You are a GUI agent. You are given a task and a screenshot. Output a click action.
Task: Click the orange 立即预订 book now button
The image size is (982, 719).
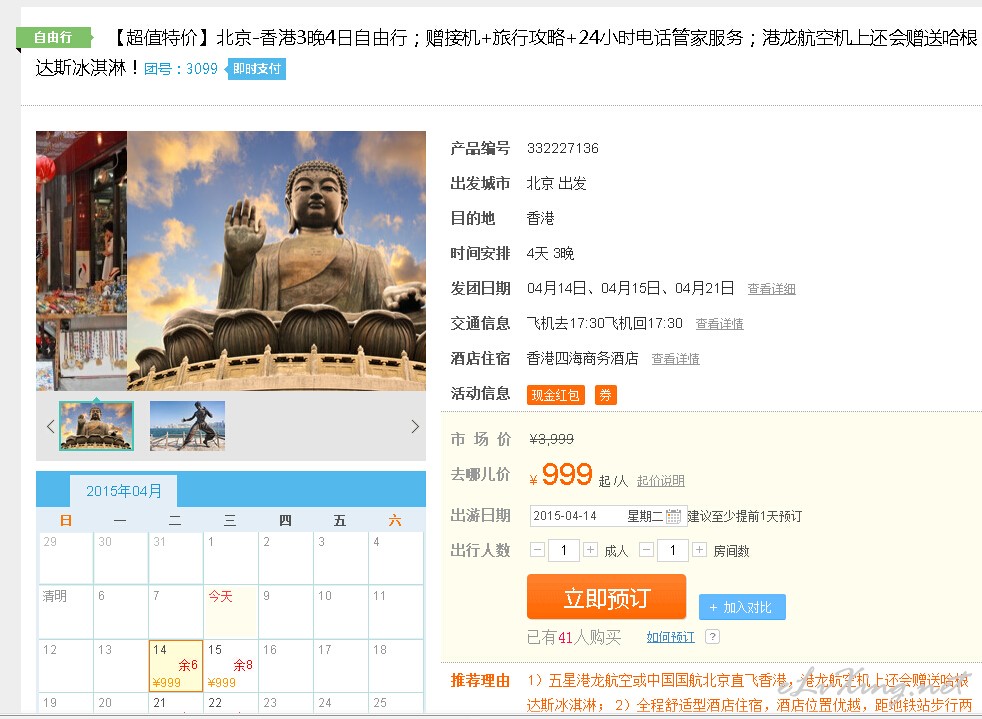606,597
